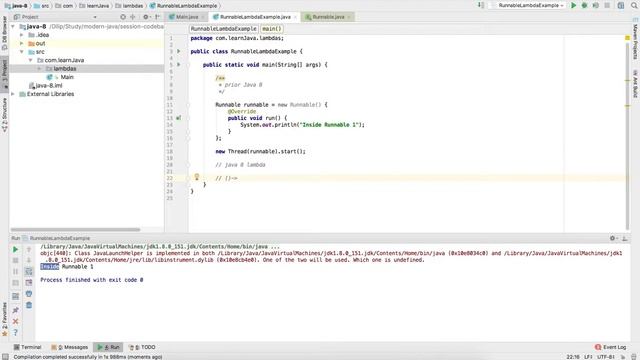The height and width of the screenshot is (360, 640).
Task: Expand the out folder
Action: point(22,43)
